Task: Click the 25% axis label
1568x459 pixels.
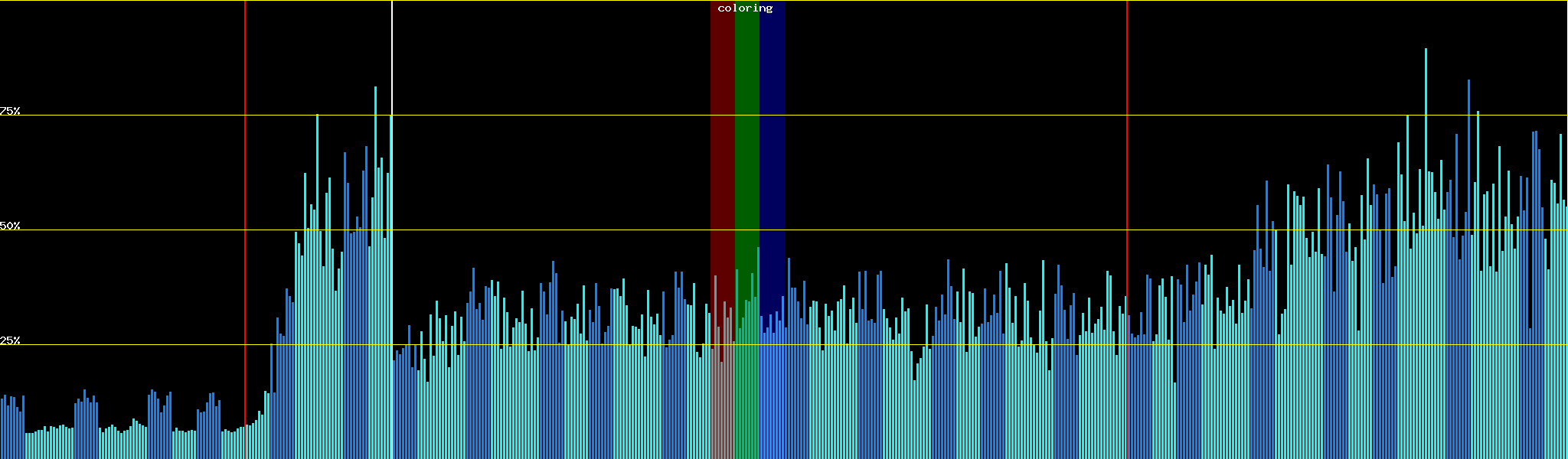Action: tap(10, 340)
